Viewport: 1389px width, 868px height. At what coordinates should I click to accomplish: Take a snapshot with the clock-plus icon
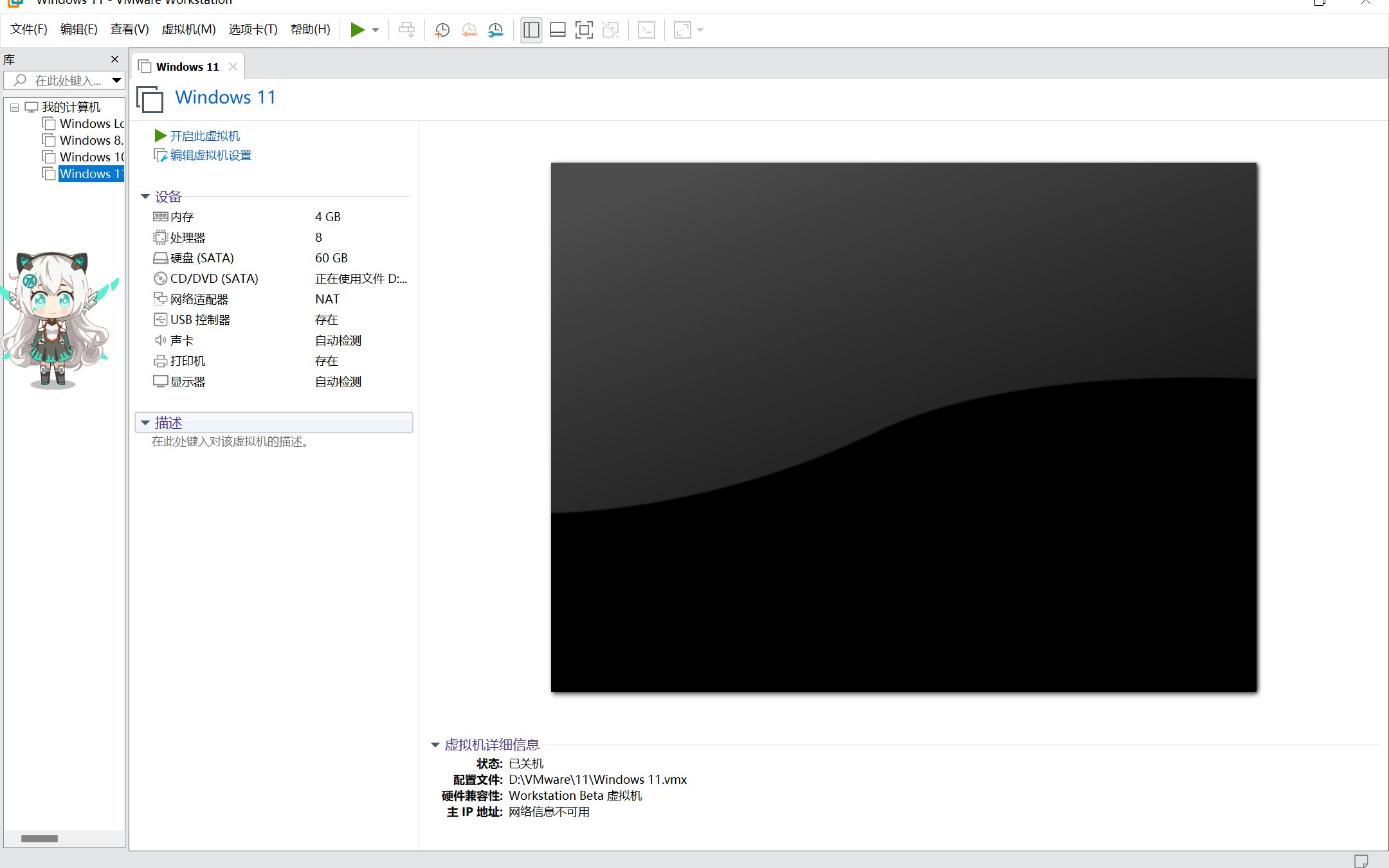click(442, 30)
